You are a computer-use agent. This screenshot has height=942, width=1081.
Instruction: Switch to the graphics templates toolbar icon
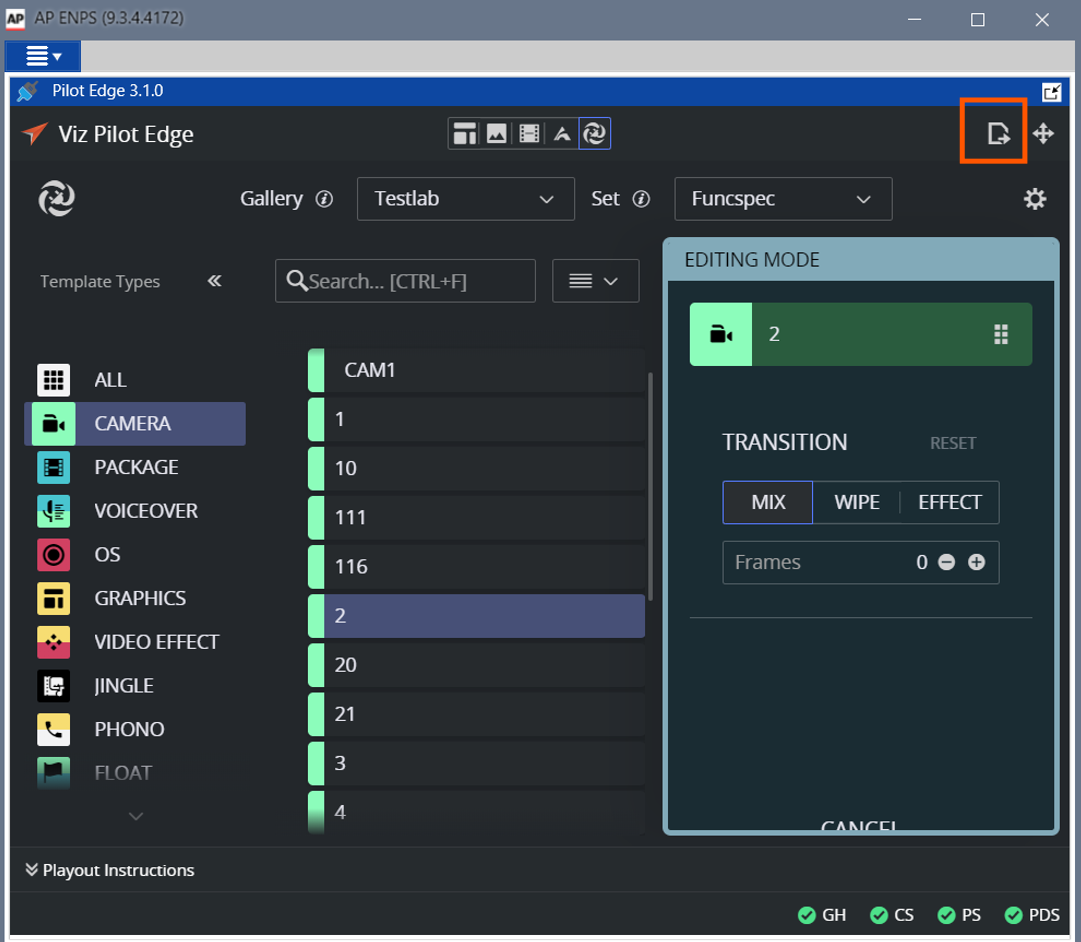tap(465, 134)
